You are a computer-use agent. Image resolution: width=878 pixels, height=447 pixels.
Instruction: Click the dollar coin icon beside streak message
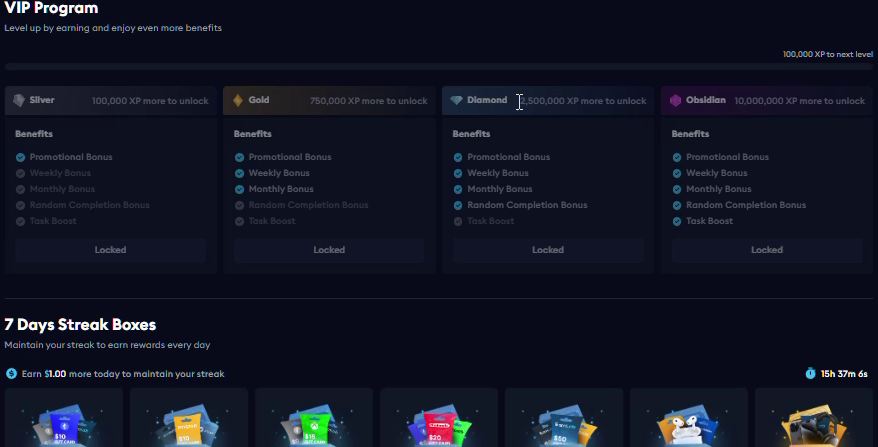[x=11, y=373]
